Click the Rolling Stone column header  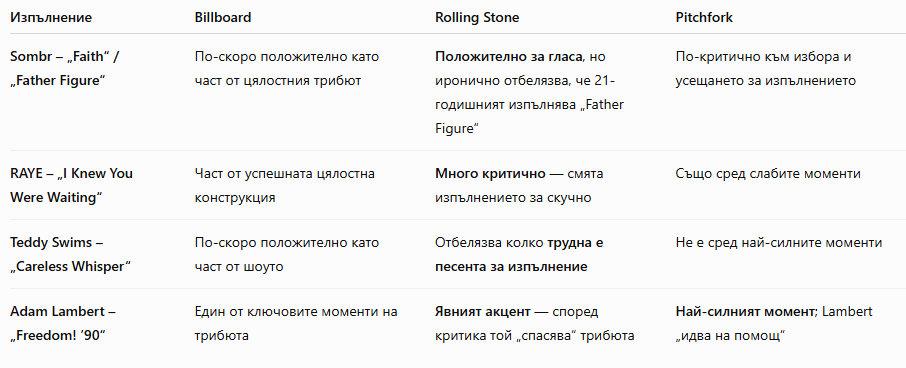click(x=477, y=17)
